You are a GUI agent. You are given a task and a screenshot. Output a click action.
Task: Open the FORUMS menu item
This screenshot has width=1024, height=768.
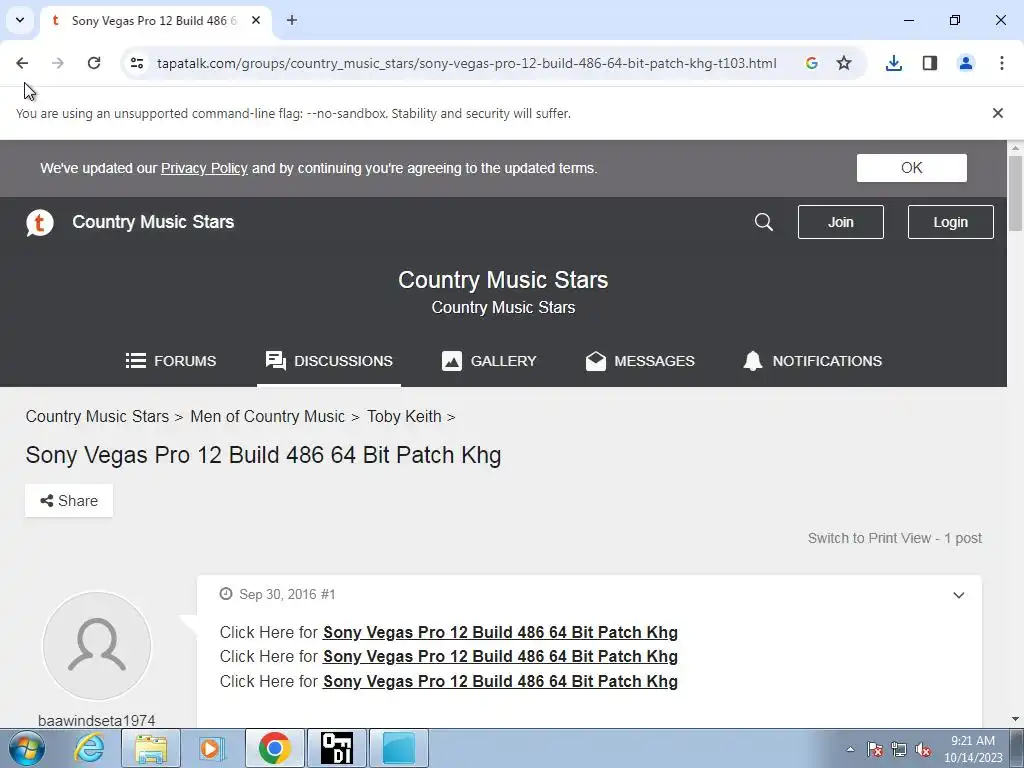click(x=170, y=360)
